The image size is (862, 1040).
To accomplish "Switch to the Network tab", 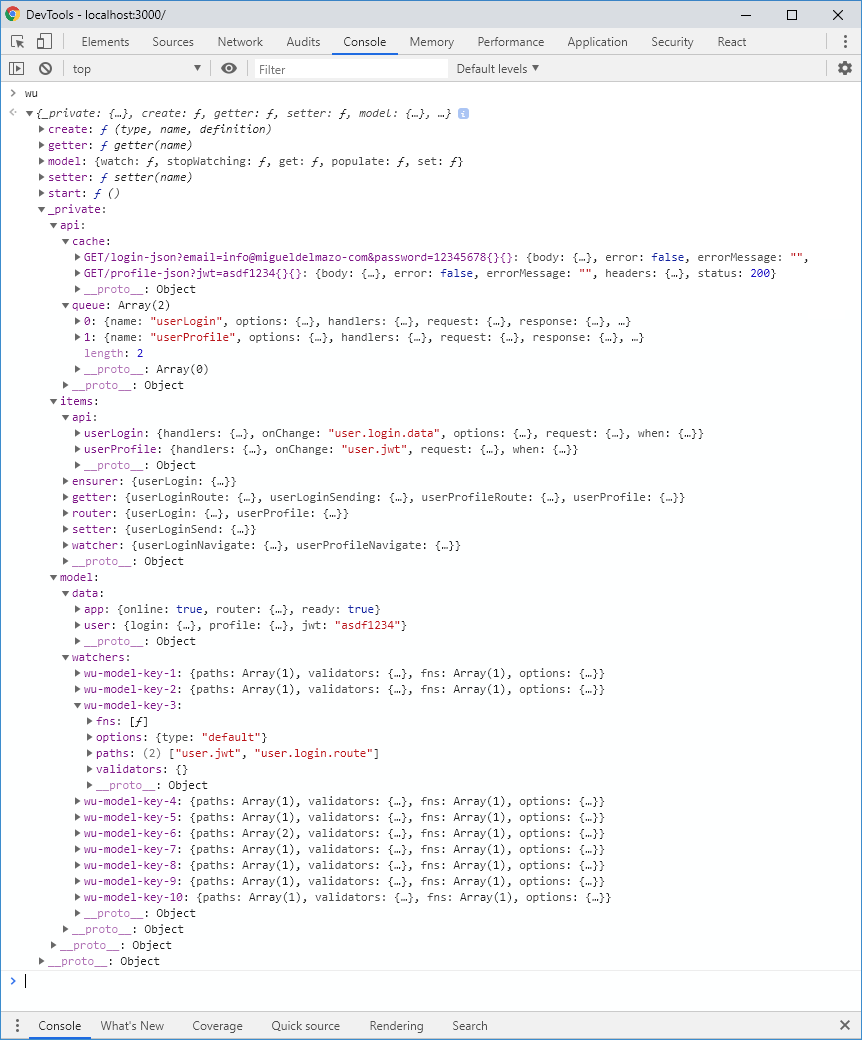I will click(240, 42).
